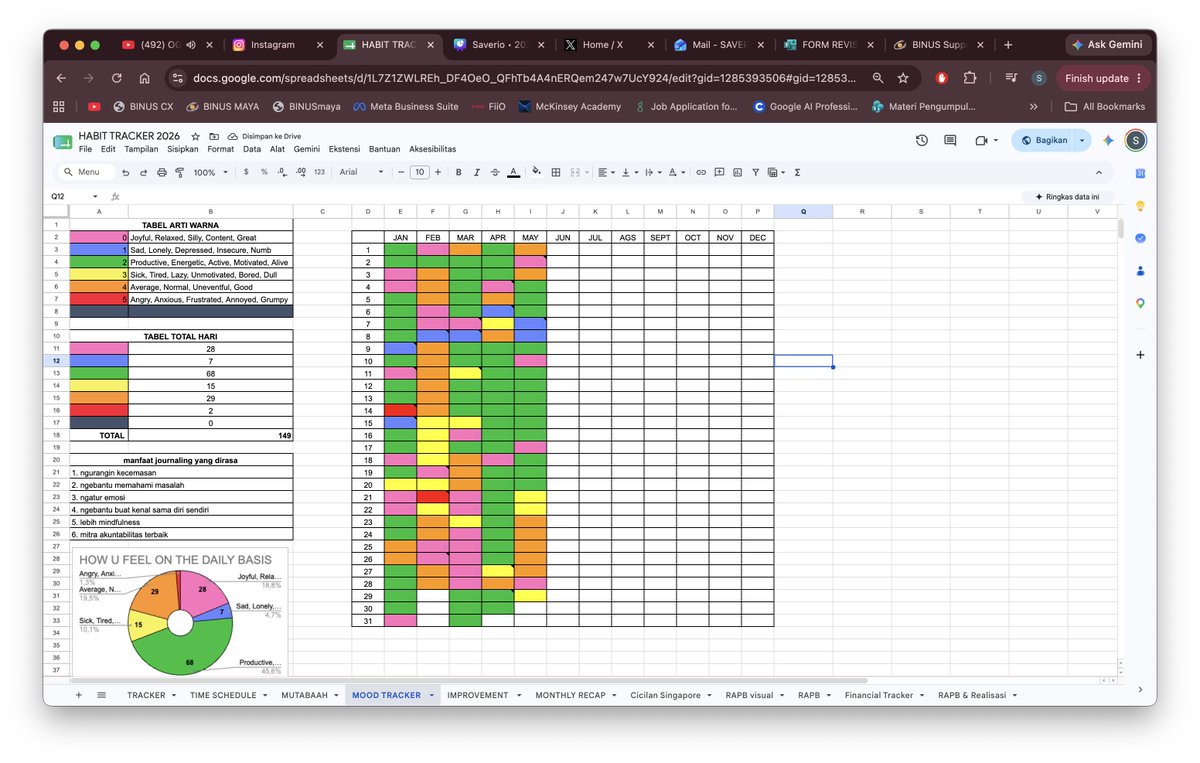The image size is (1200, 763).
Task: Open the MOOD TRACKER tab arrow menu
Action: pyautogui.click(x=431, y=695)
